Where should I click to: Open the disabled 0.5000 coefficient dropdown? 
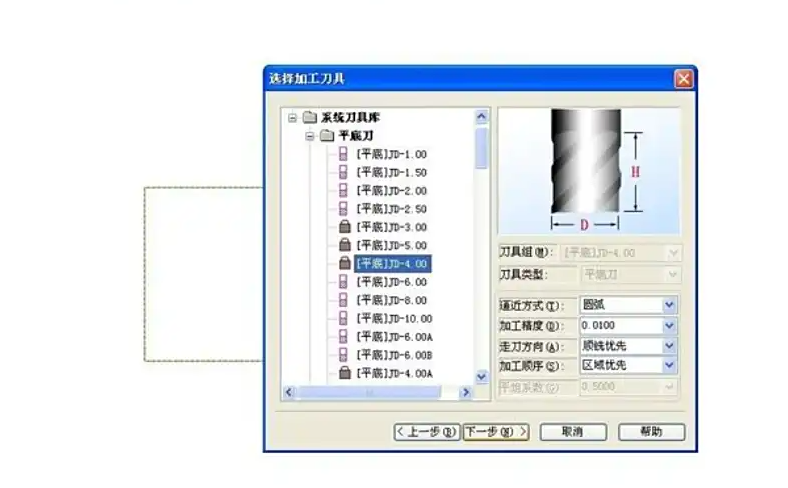[669, 386]
